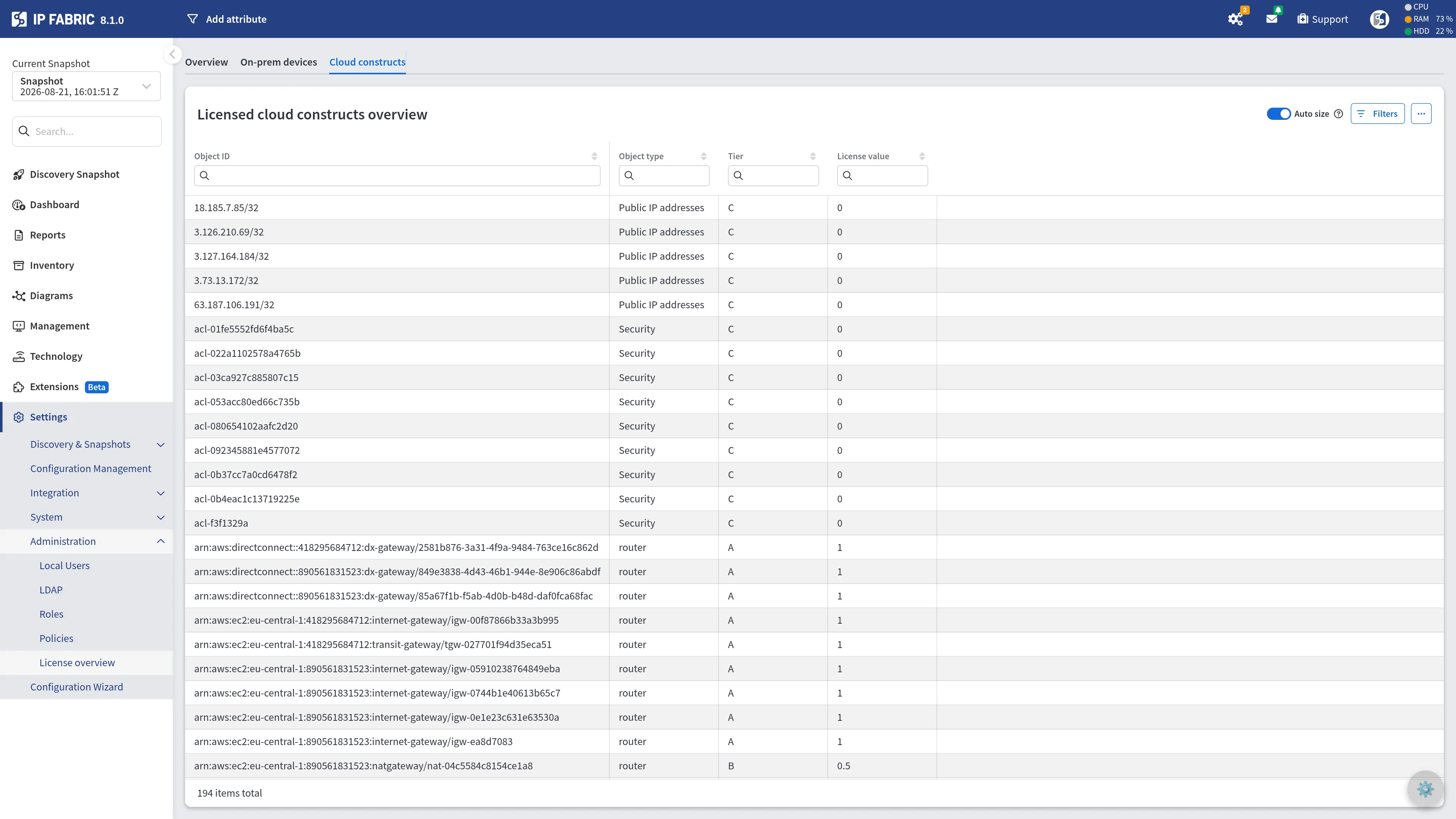Expand Discovery & Snapshots submenu chevron
The image size is (1456, 819).
(160, 445)
